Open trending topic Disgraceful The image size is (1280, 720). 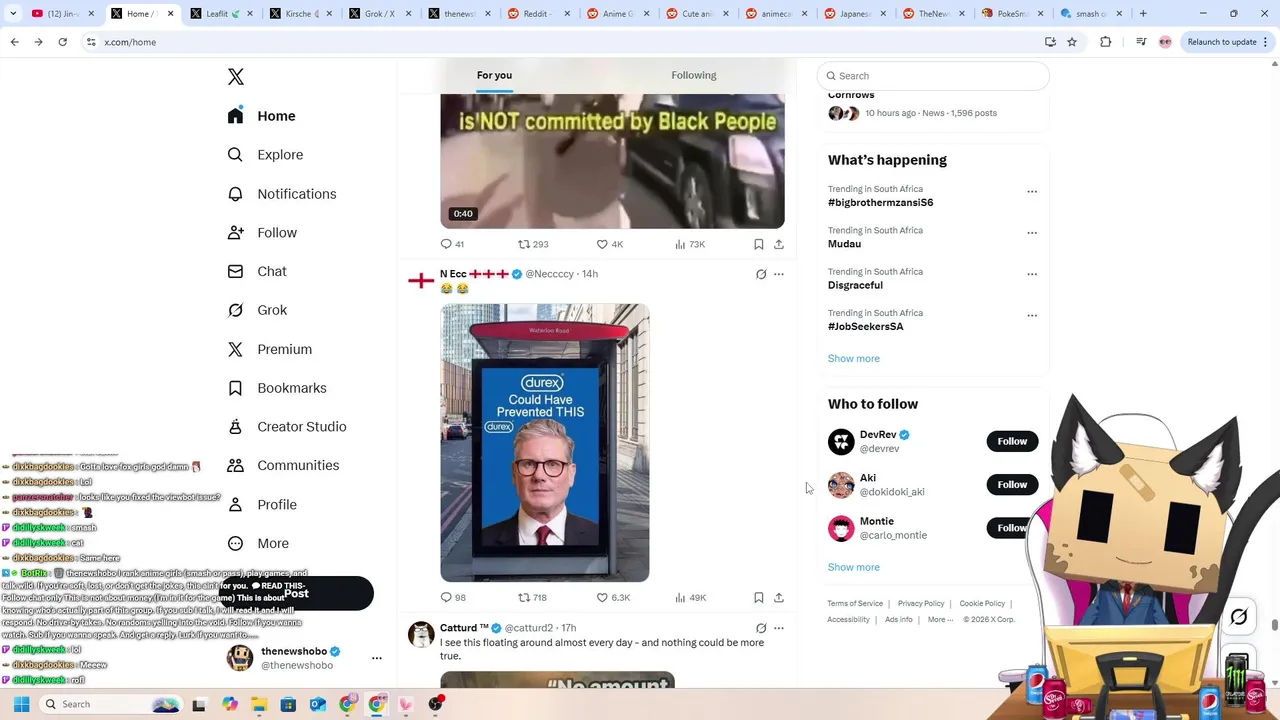855,285
